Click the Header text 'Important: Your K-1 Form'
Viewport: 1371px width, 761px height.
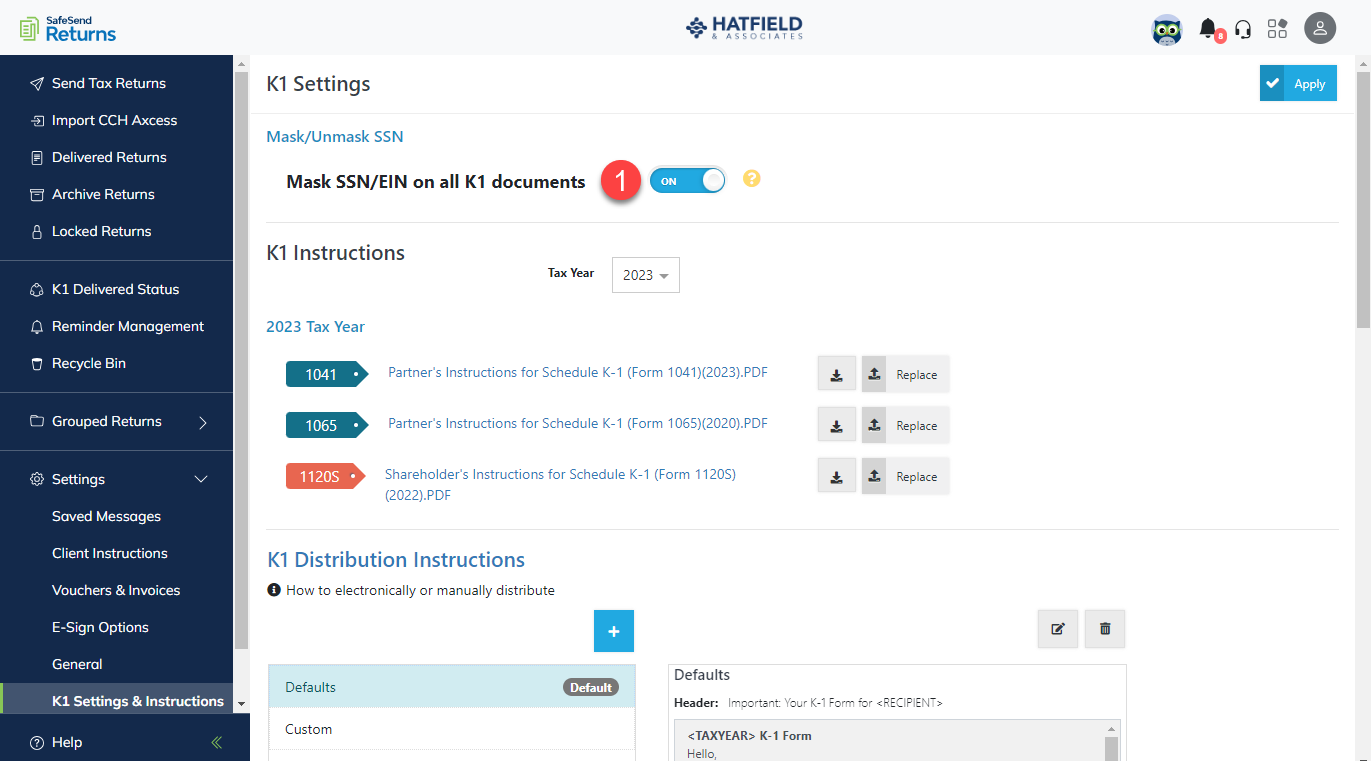point(835,703)
